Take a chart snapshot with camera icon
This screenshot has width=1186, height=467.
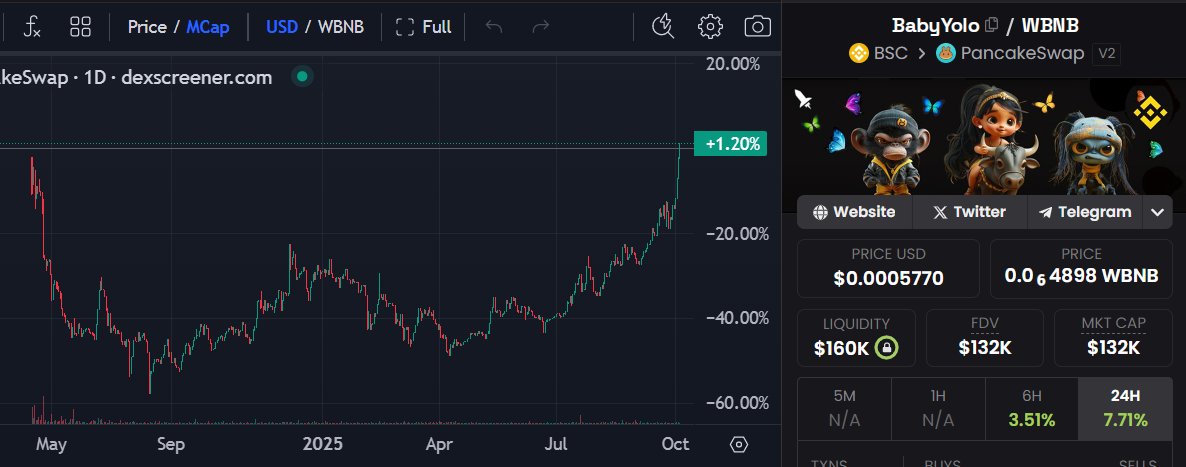[x=757, y=27]
